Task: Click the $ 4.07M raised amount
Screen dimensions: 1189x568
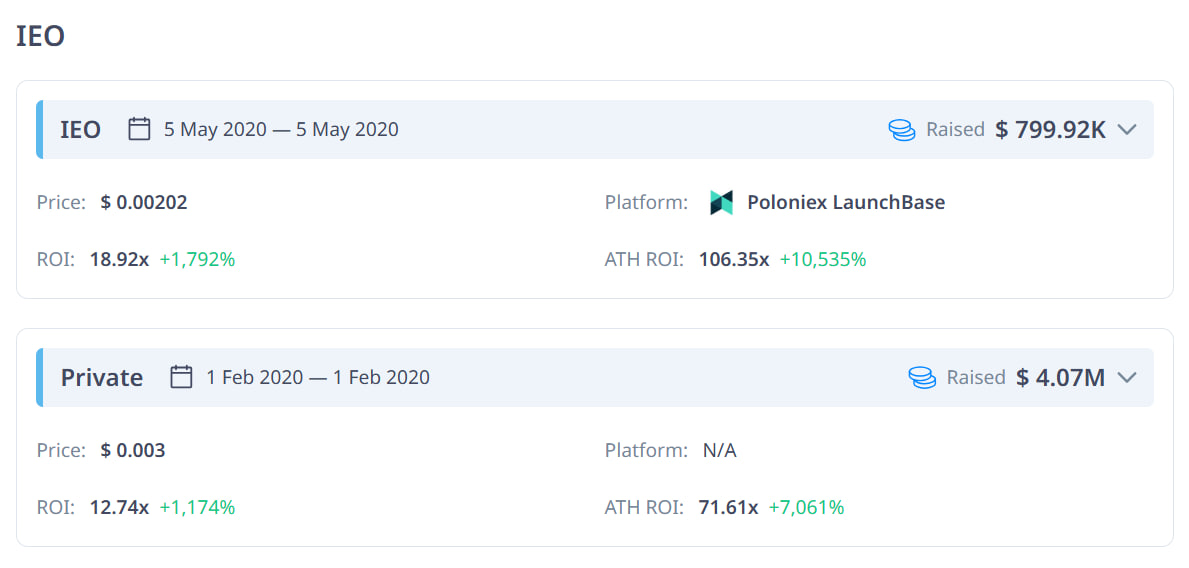Action: pyautogui.click(x=1060, y=377)
